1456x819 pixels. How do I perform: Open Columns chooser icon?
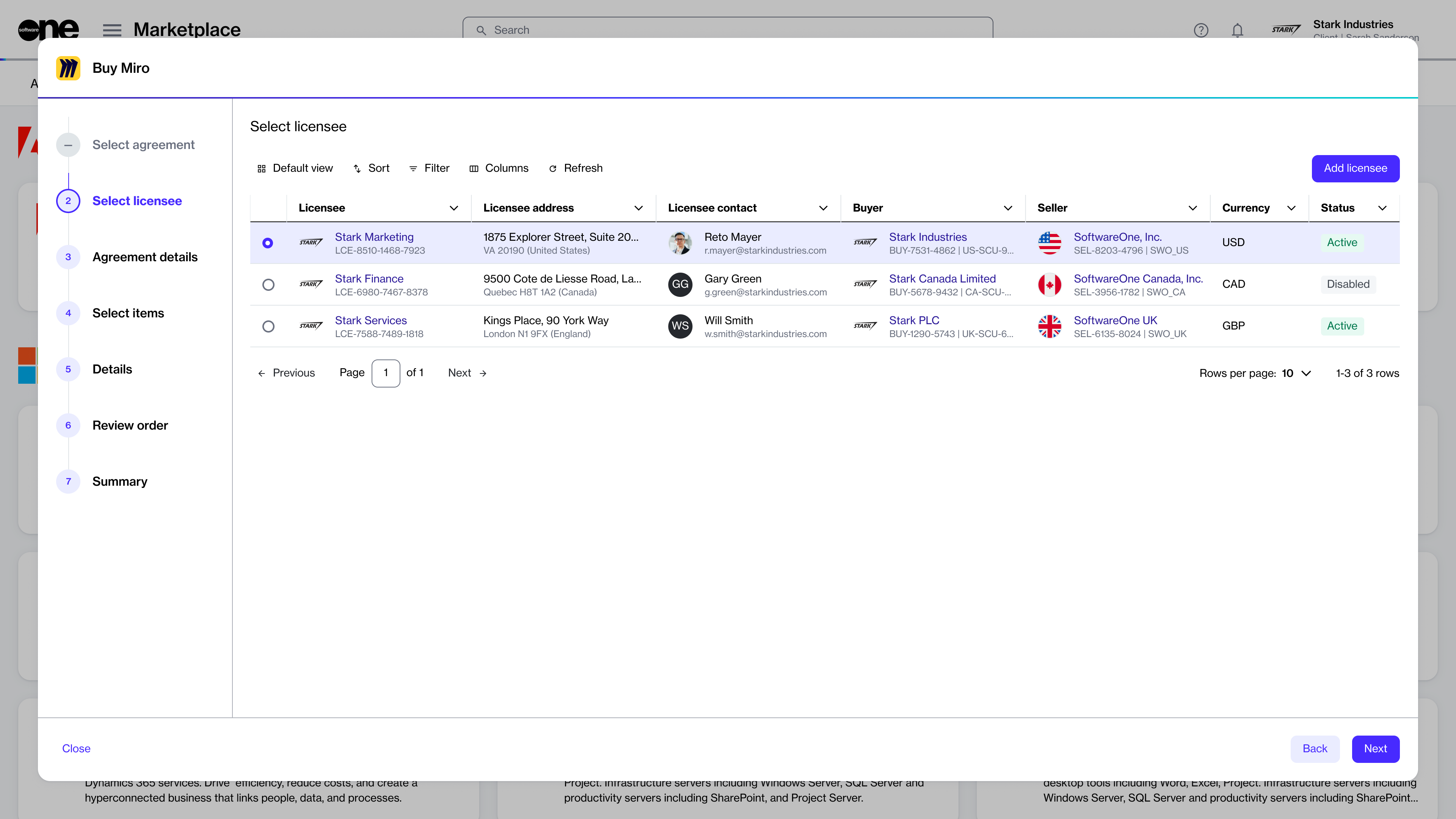474,168
